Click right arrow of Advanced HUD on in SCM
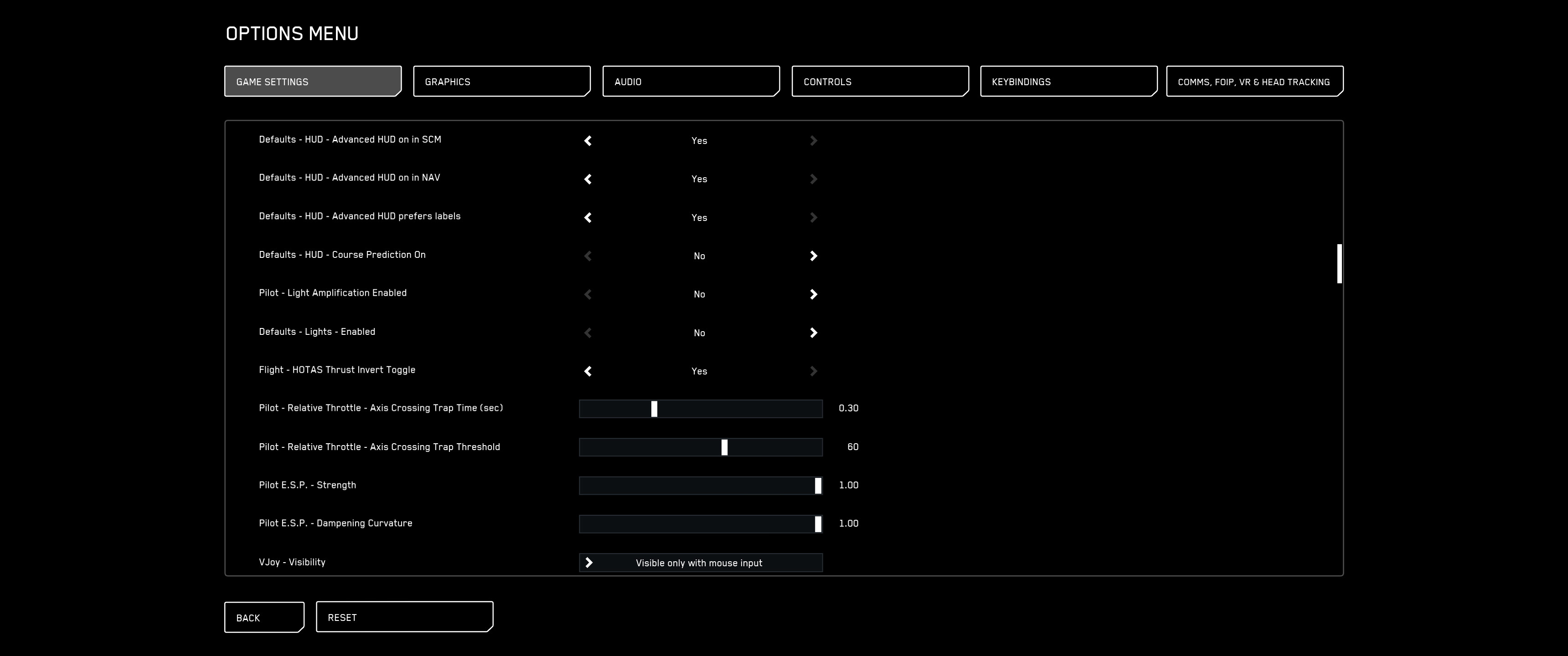Viewport: 1568px width, 656px height. 813,141
